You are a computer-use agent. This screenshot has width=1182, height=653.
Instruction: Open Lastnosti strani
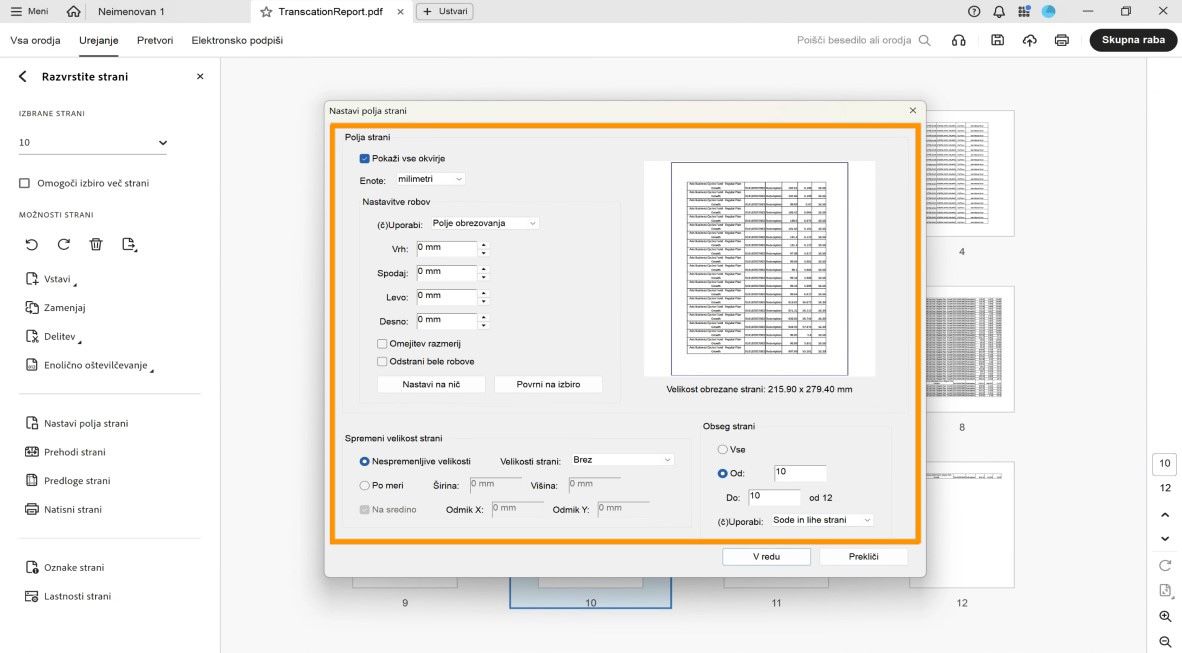click(x=68, y=596)
